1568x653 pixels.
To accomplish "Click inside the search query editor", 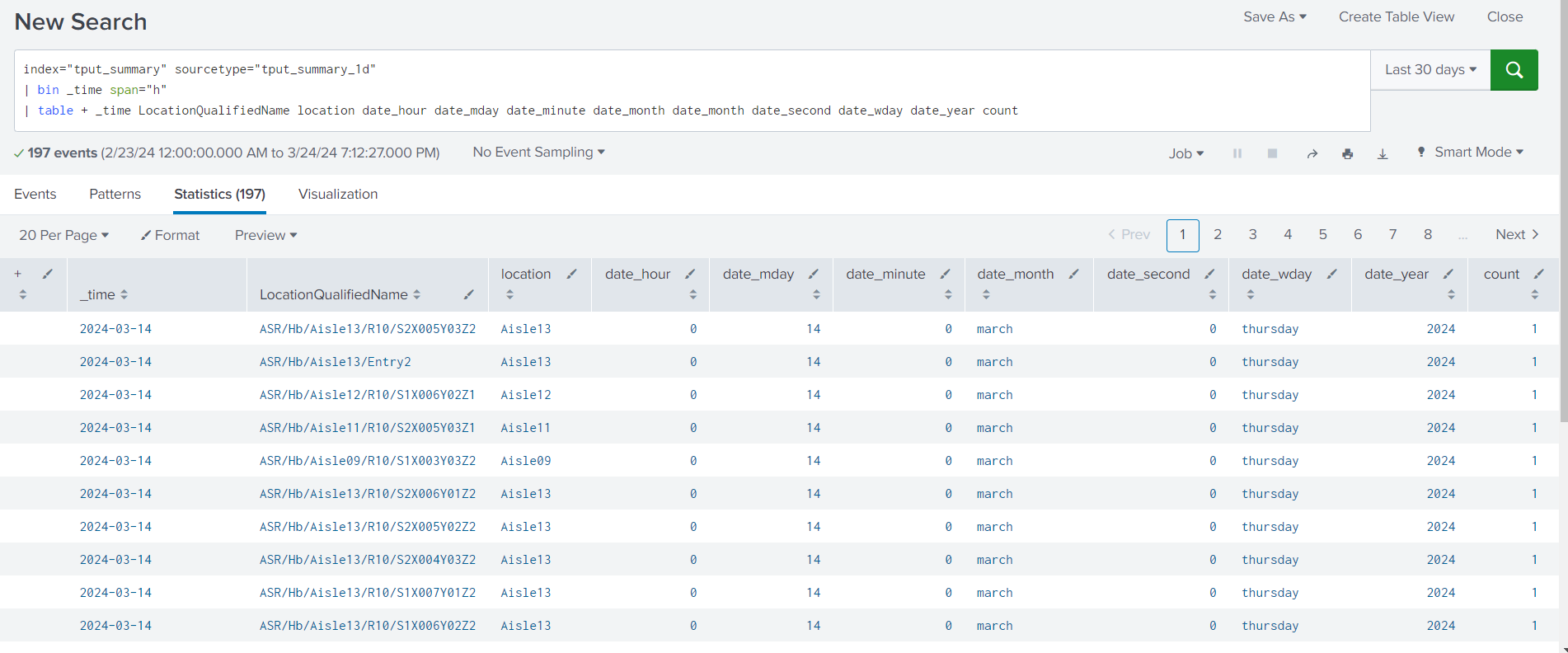I will coord(692,91).
